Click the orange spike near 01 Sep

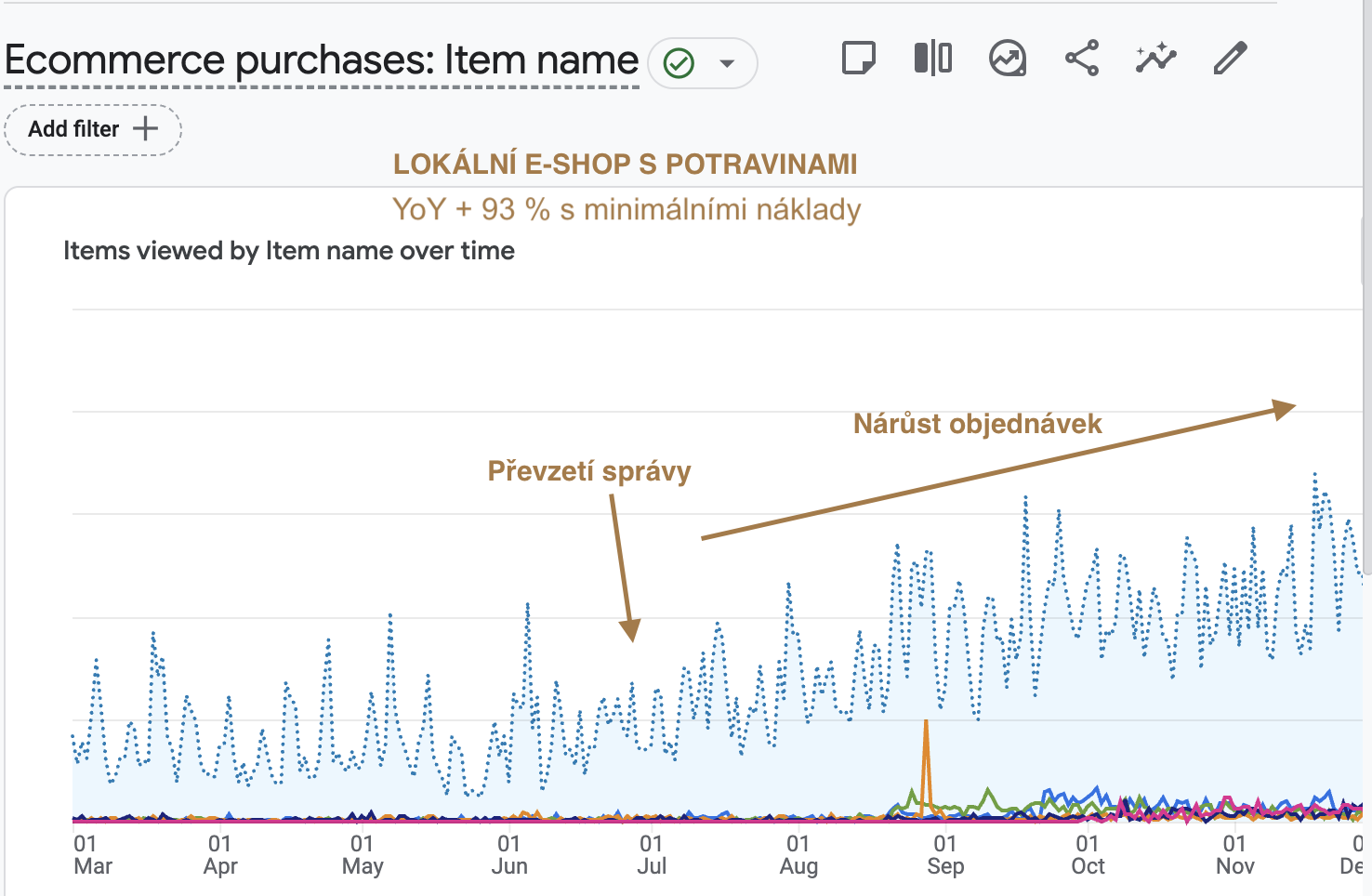coord(926,768)
